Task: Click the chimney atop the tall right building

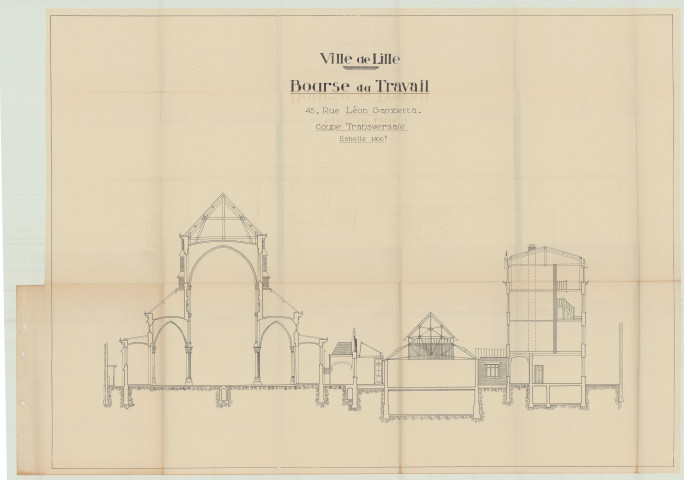Action: coord(531,246)
